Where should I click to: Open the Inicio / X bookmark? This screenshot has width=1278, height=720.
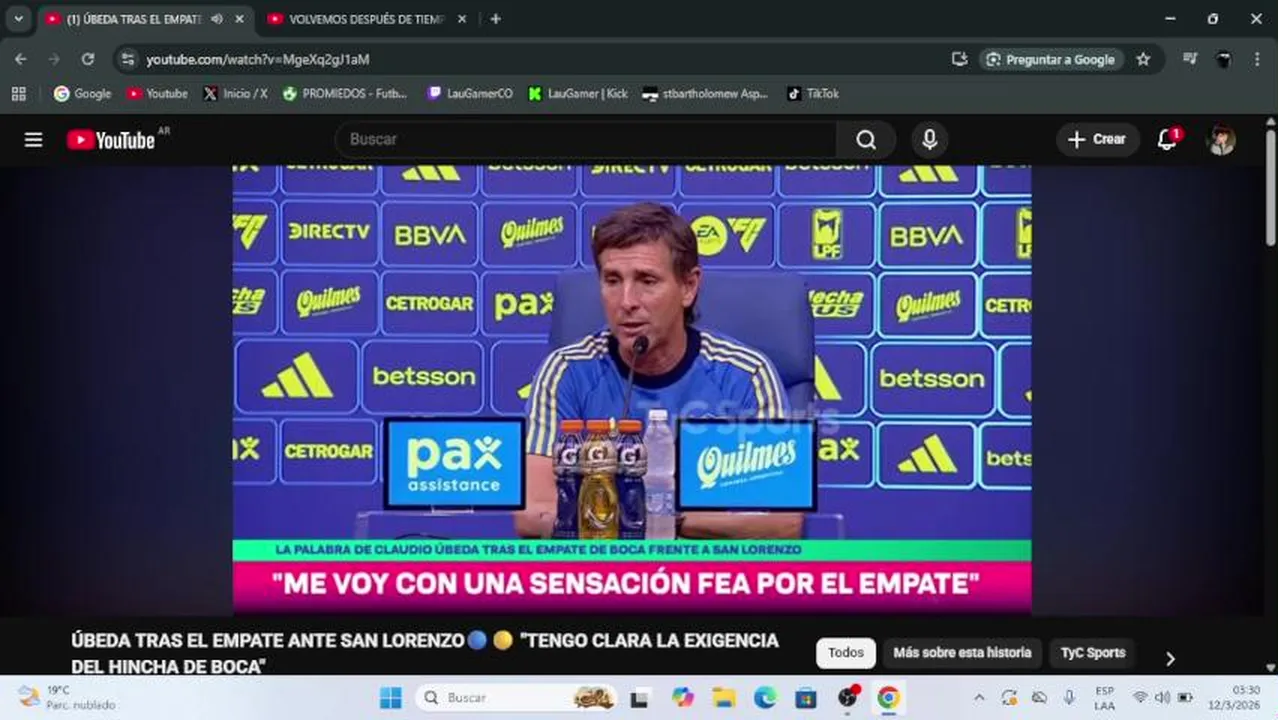click(236, 94)
